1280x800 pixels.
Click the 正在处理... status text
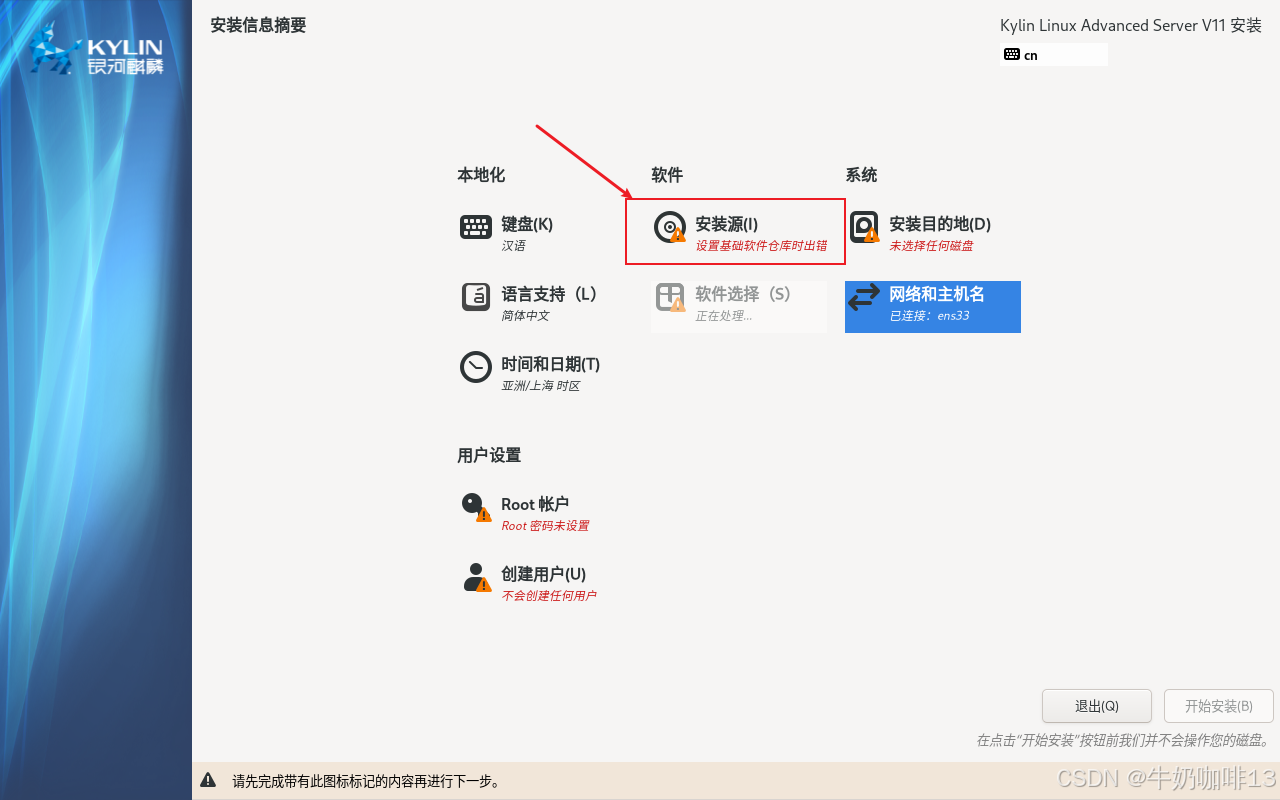724,316
